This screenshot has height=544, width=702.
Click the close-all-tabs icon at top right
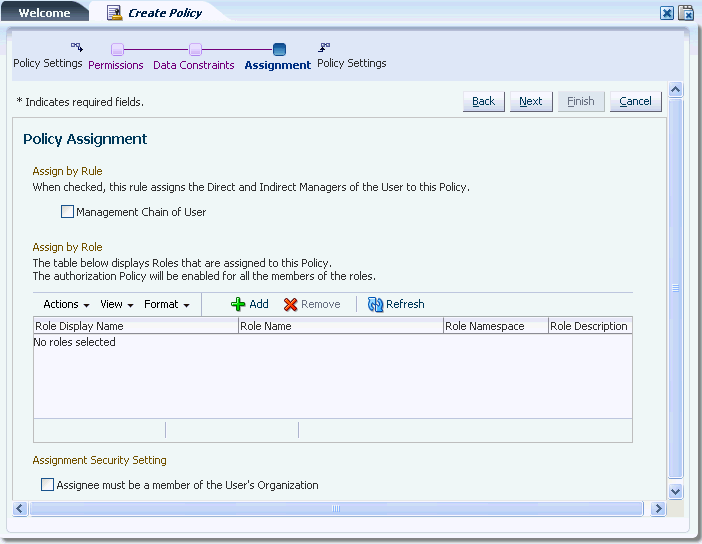coord(685,13)
